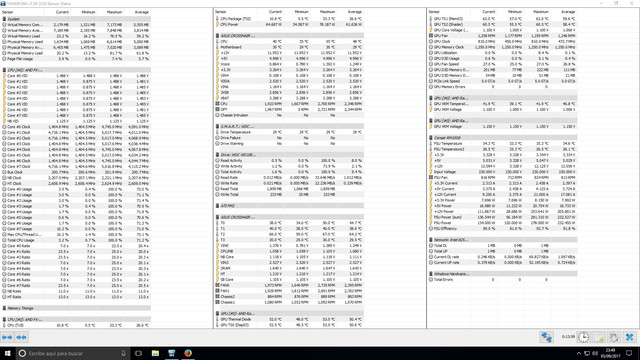
Task: Open the notification center icon
Action: click(x=629, y=353)
